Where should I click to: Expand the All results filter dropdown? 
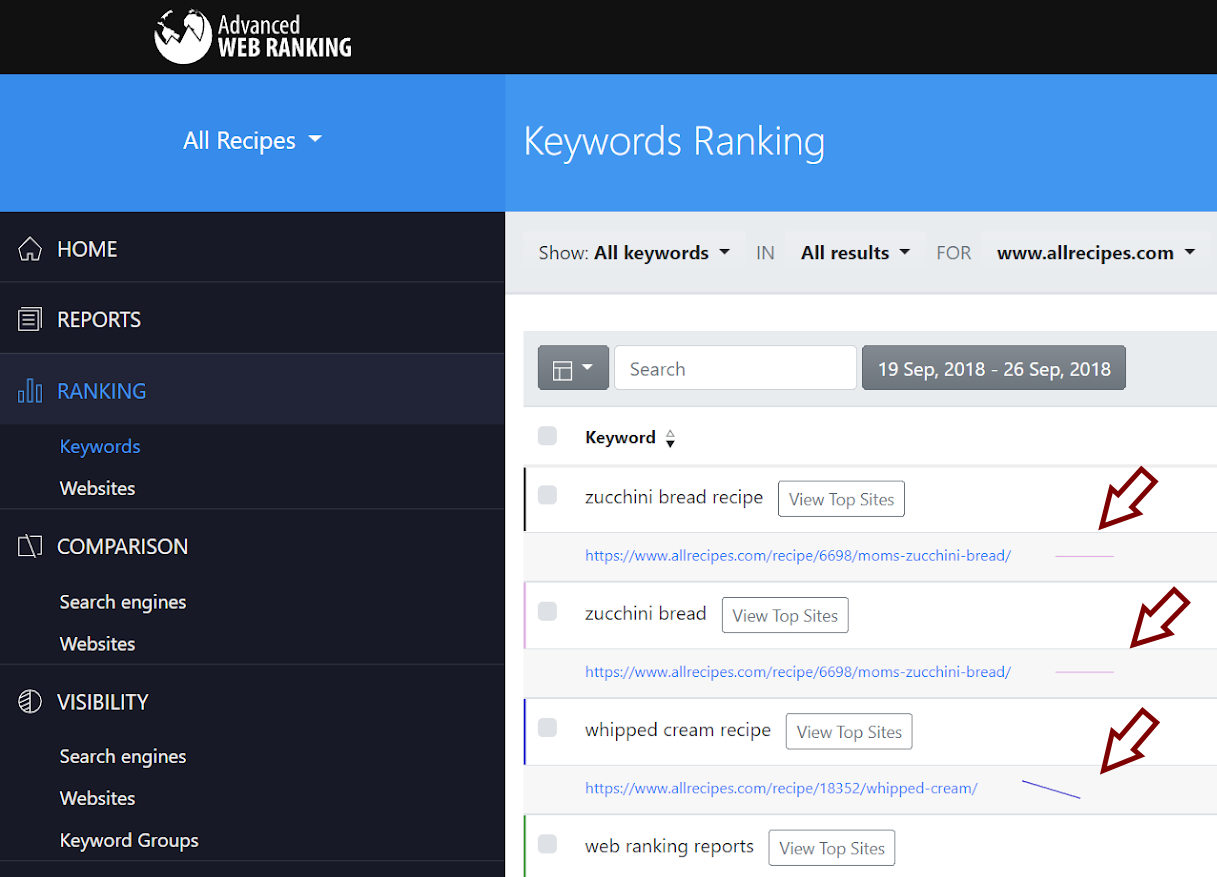(x=855, y=253)
